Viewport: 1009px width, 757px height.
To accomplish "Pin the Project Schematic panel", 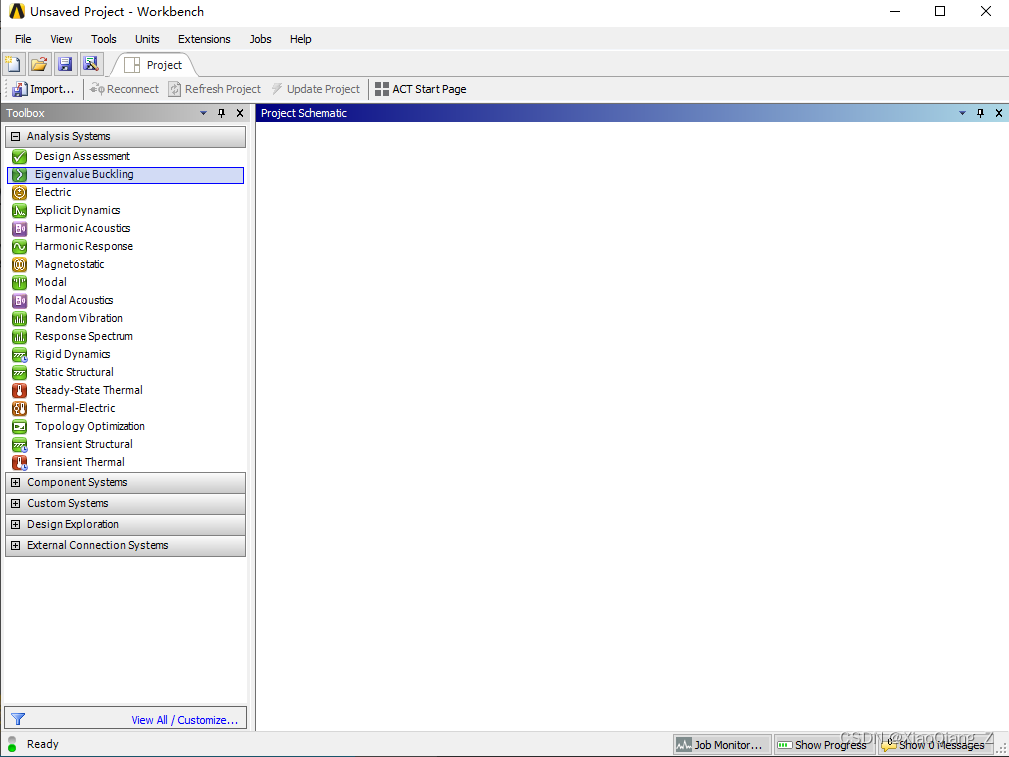I will (x=980, y=113).
